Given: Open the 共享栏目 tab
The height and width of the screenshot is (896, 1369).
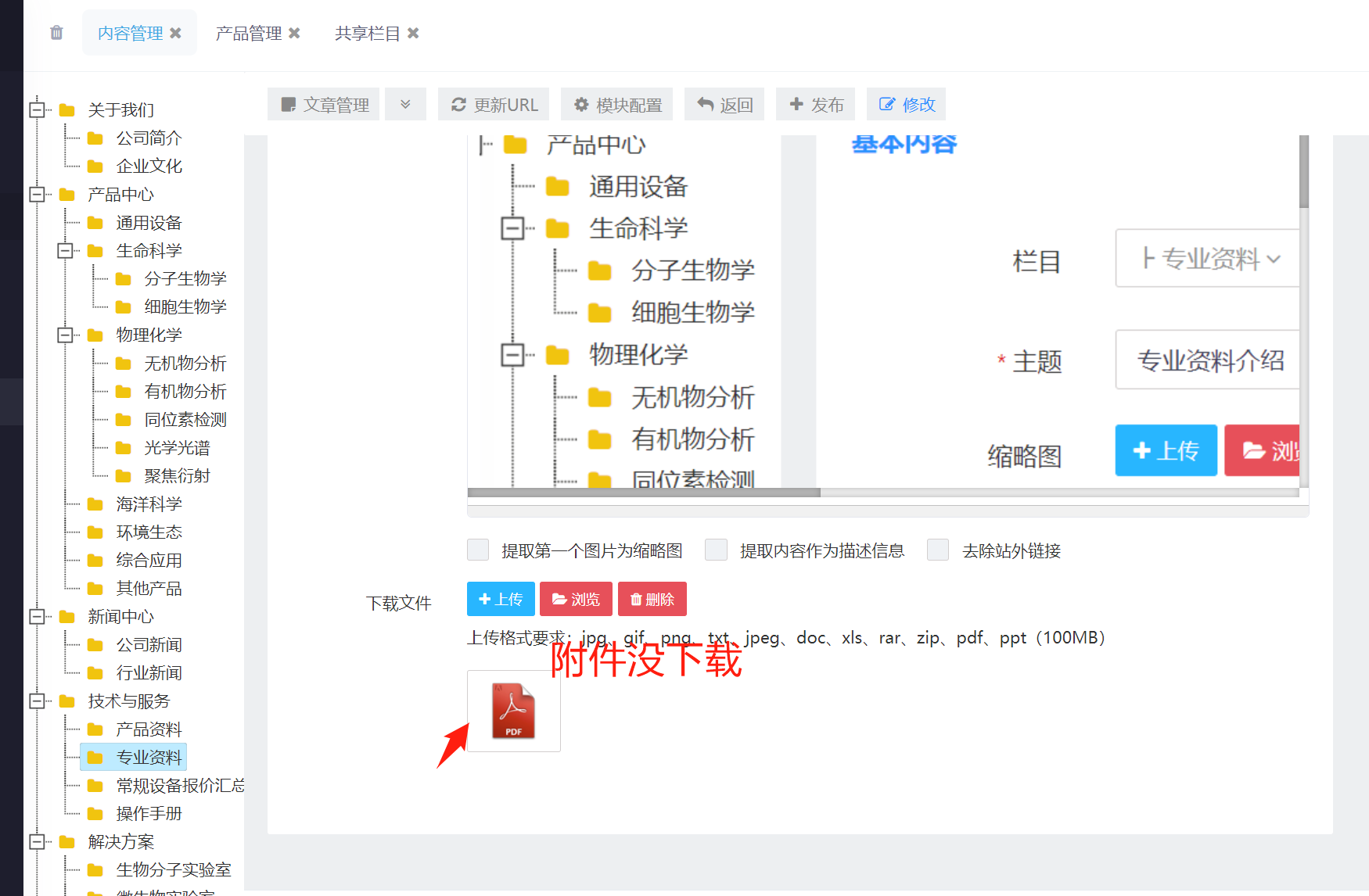Looking at the screenshot, I should point(368,33).
